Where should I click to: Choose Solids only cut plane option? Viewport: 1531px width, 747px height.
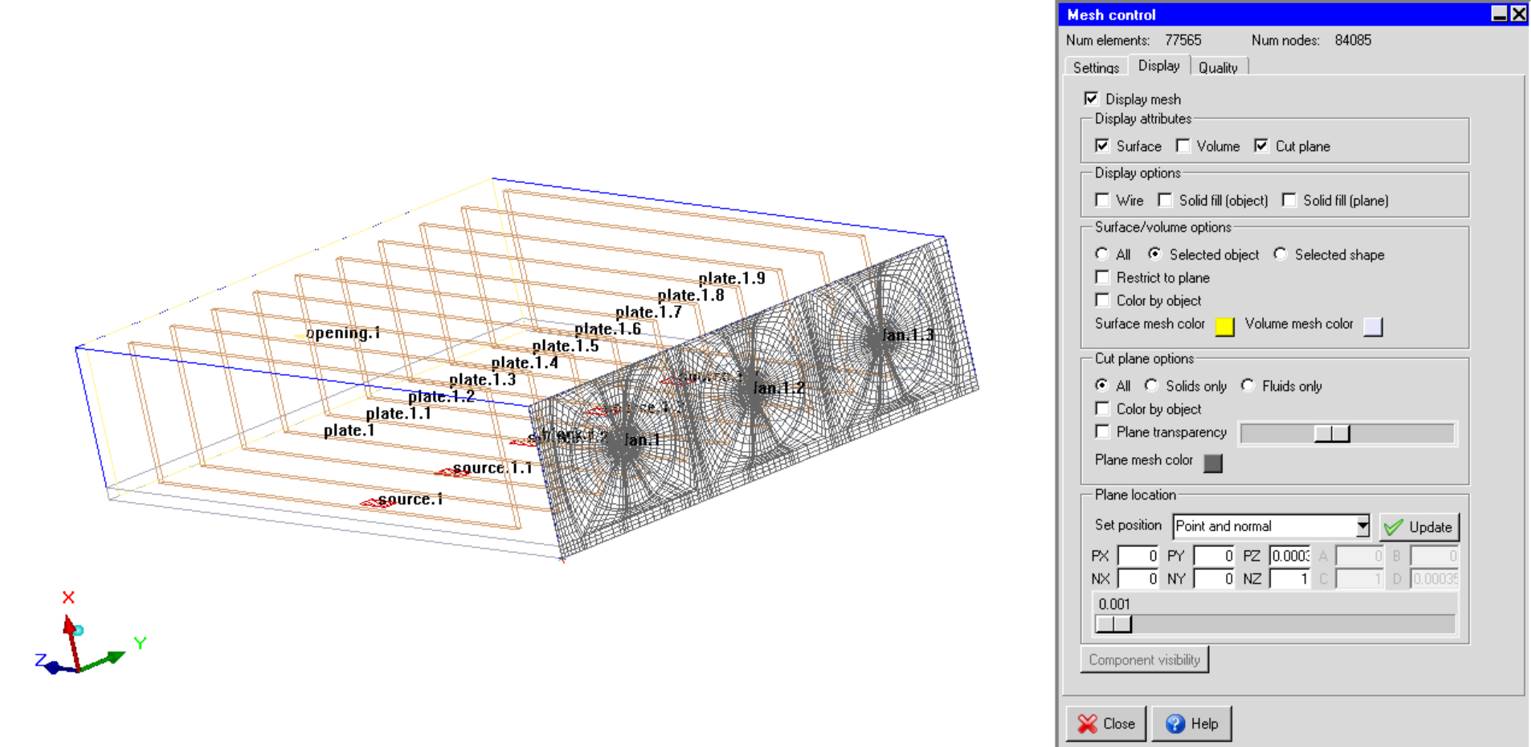1152,386
